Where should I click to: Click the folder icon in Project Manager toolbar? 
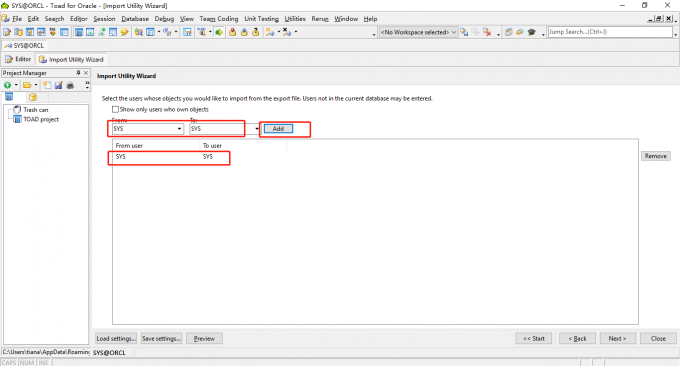27,85
